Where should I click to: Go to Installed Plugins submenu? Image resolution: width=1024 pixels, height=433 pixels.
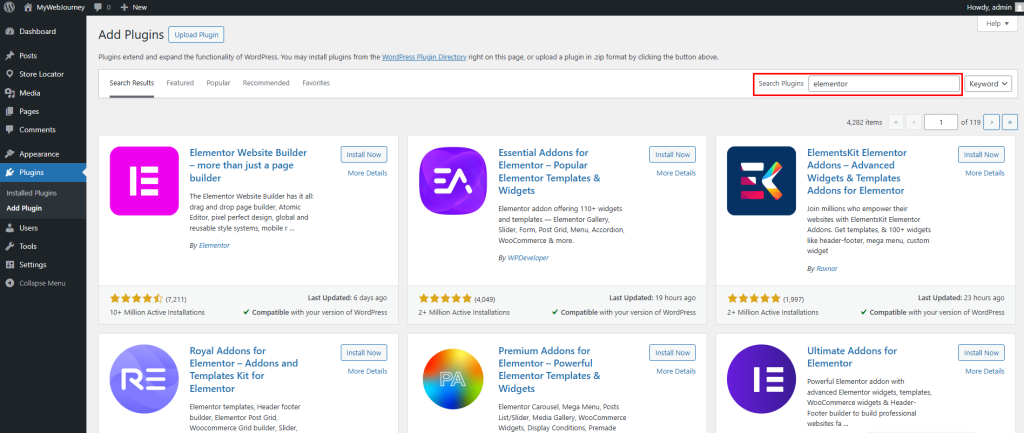(31, 193)
